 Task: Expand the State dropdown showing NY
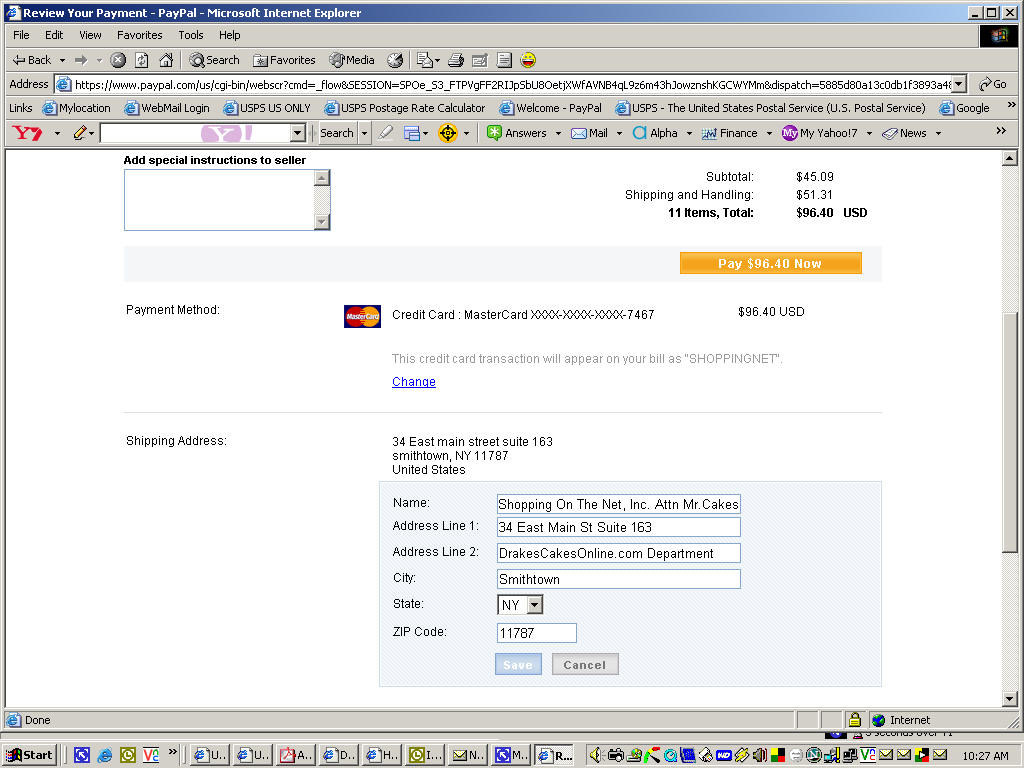[534, 605]
